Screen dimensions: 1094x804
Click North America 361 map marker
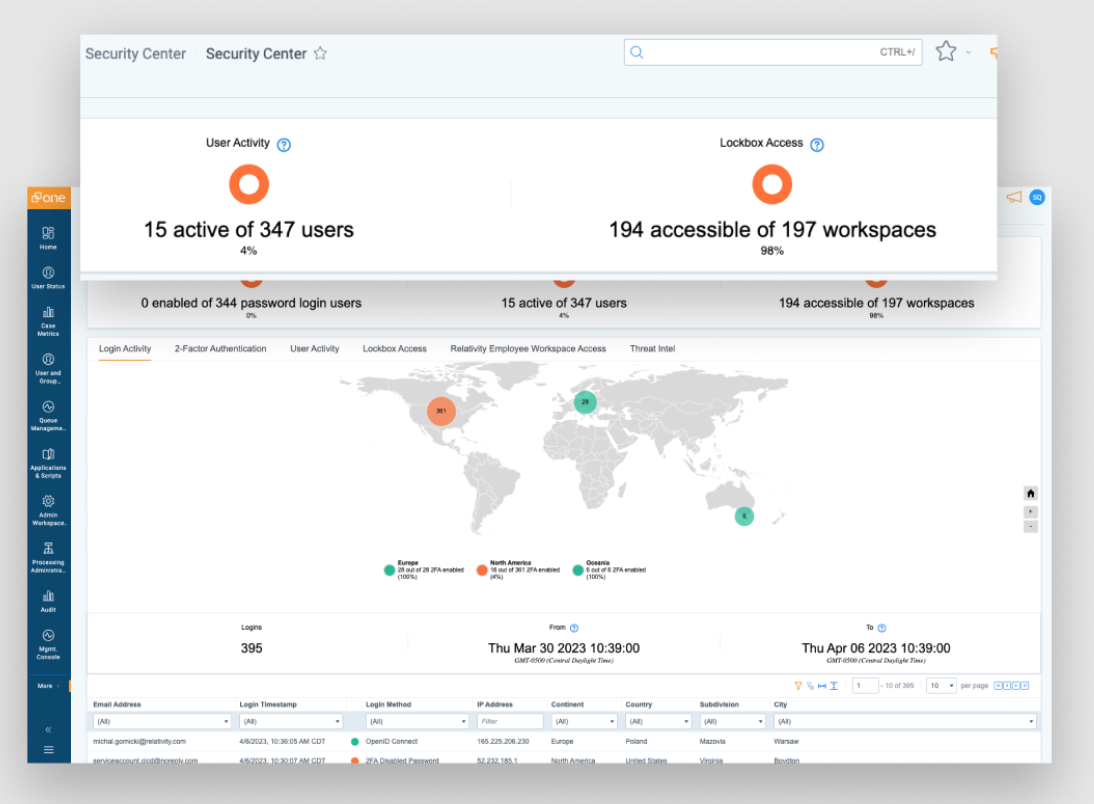[x=441, y=411]
